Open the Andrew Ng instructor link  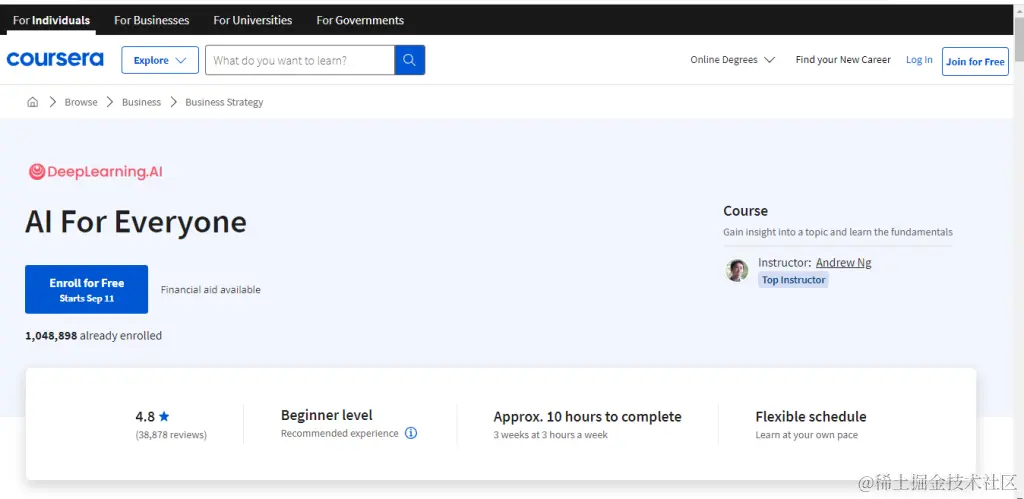pyautogui.click(x=843, y=263)
